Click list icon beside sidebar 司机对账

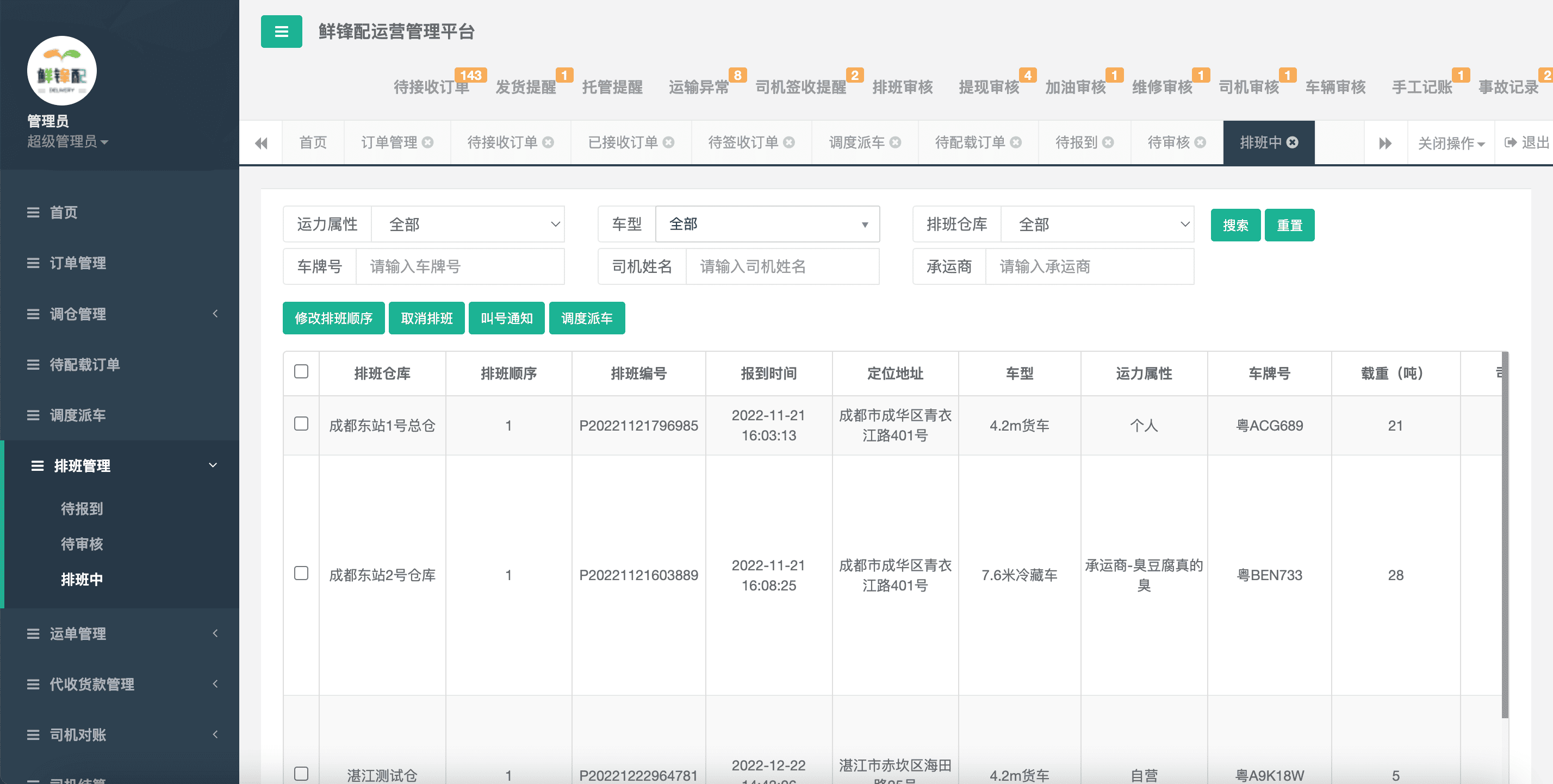[x=33, y=735]
